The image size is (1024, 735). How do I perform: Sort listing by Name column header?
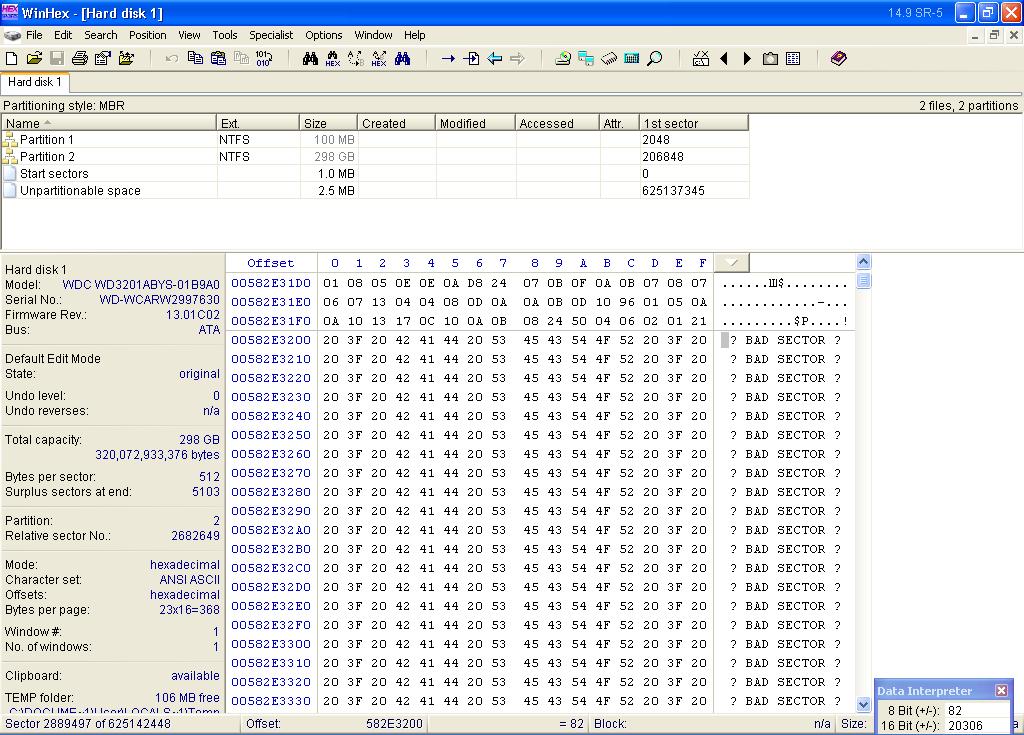point(108,123)
